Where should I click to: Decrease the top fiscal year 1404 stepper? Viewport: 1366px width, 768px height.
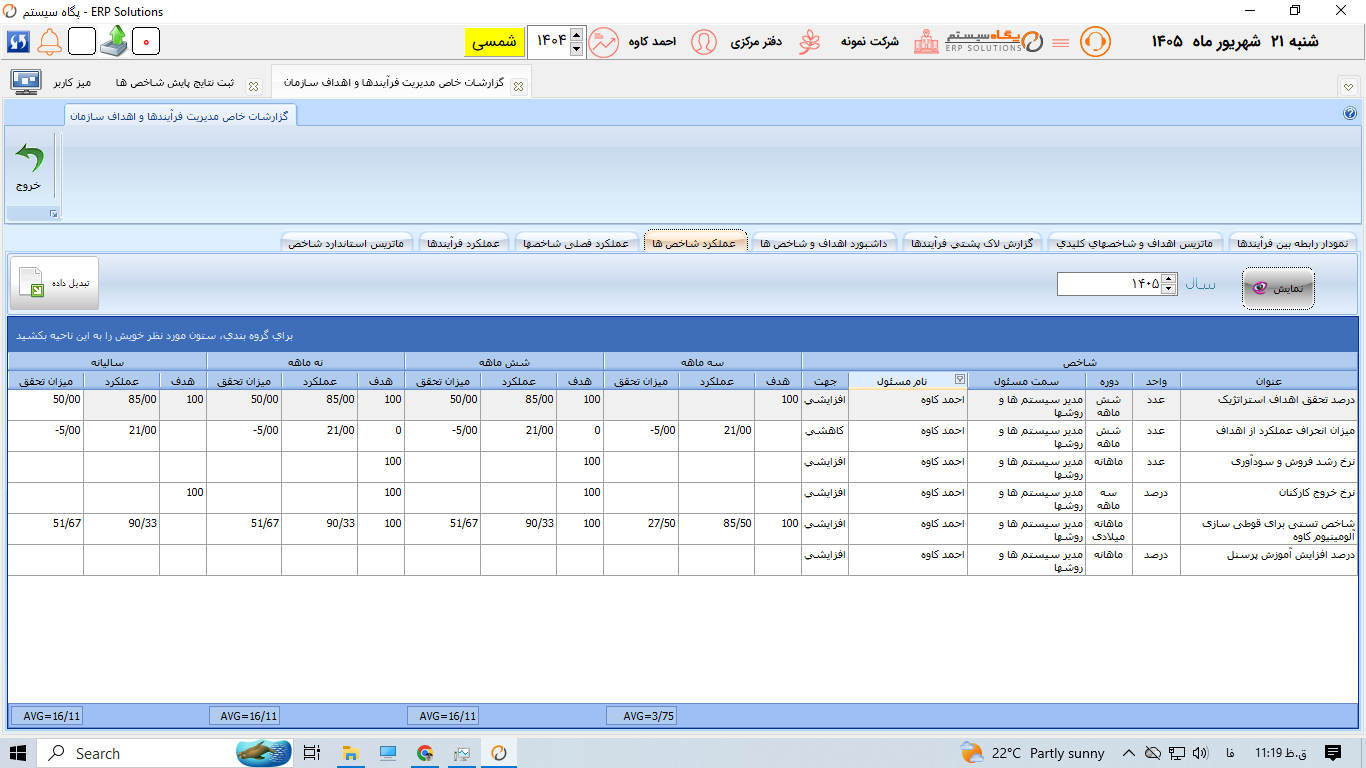click(575, 47)
